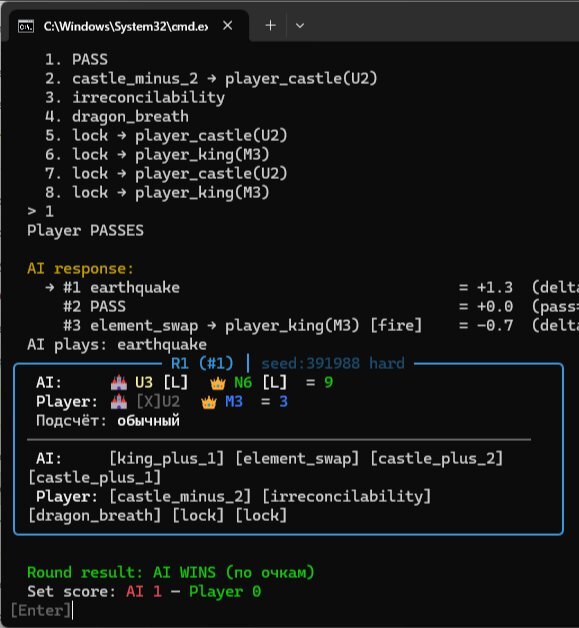Click the [irreconcilability] card in Player hand
The width and height of the screenshot is (579, 628).
(x=347, y=496)
